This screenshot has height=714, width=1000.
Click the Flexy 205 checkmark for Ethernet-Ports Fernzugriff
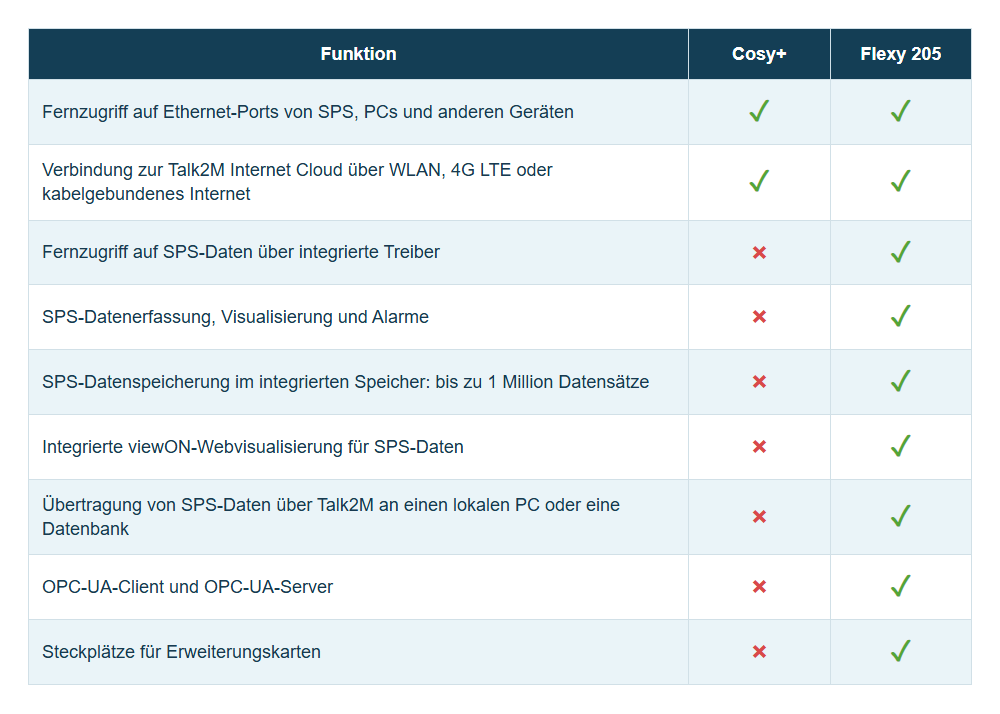(901, 111)
